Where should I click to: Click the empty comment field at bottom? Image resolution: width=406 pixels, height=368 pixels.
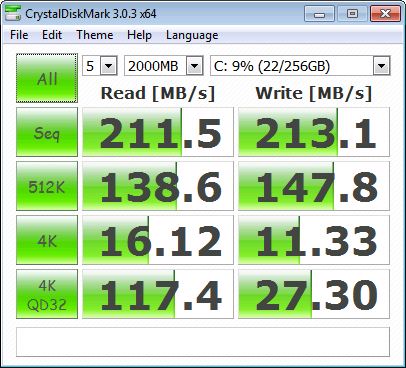click(203, 342)
